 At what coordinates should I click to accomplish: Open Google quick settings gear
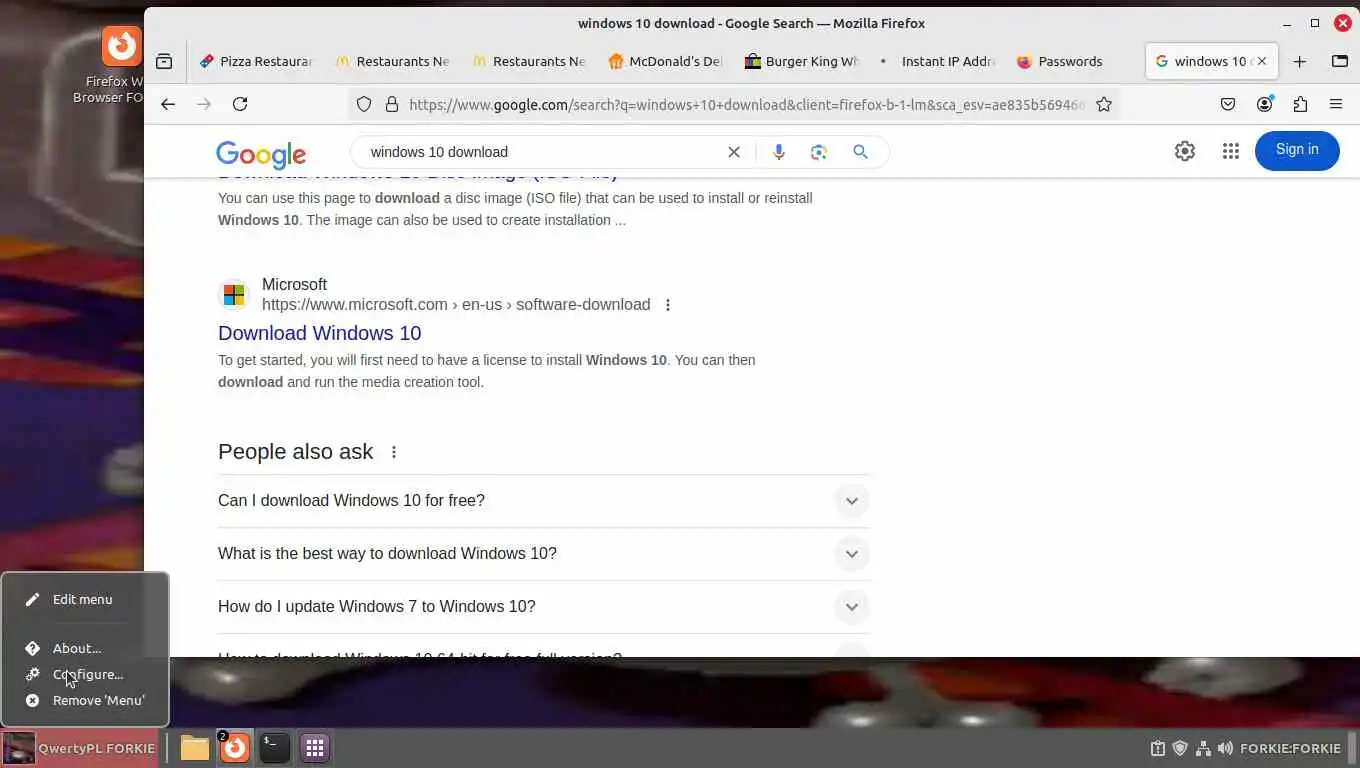tap(1185, 151)
